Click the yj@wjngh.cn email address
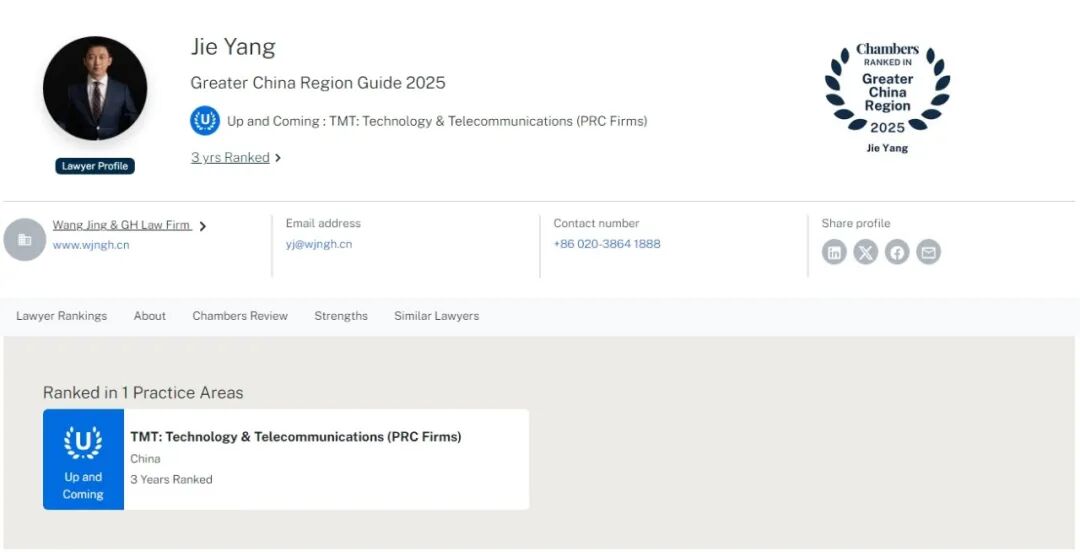 click(x=319, y=244)
